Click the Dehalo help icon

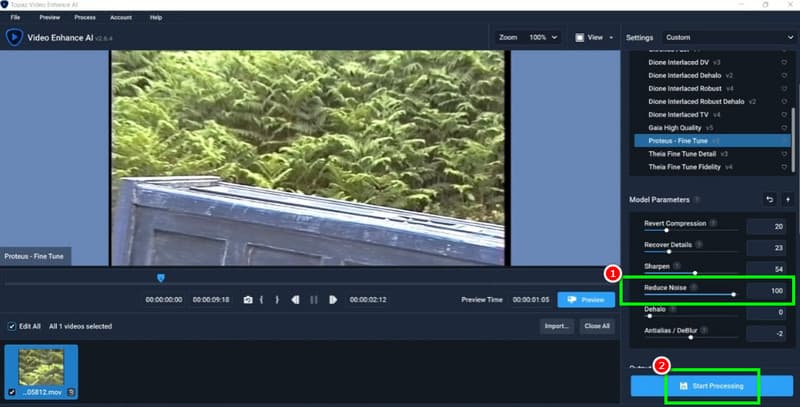click(672, 309)
